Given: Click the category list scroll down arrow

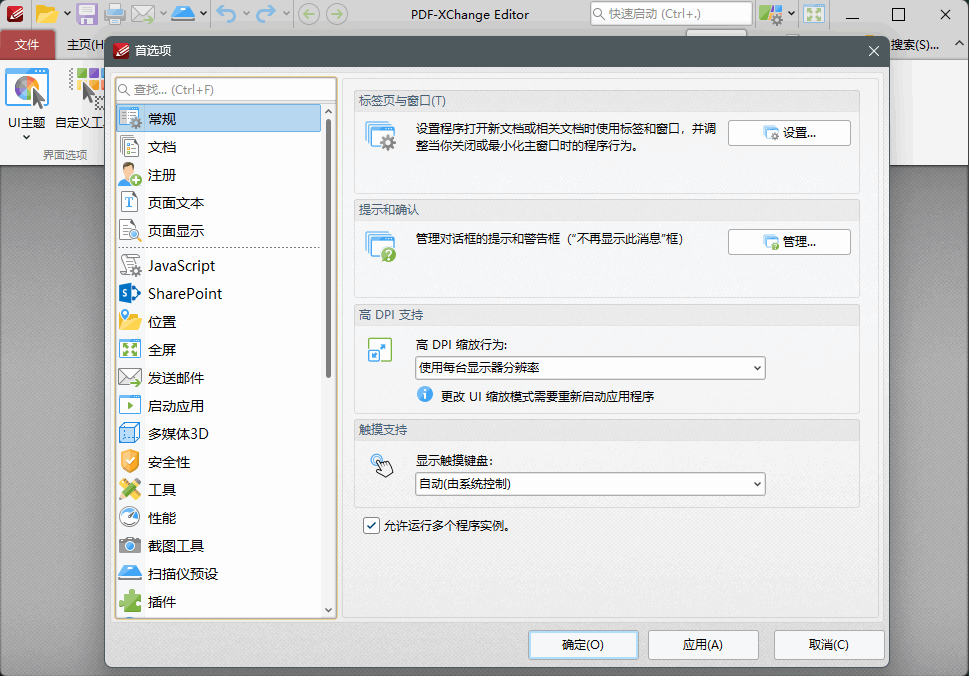Looking at the screenshot, I should [328, 610].
